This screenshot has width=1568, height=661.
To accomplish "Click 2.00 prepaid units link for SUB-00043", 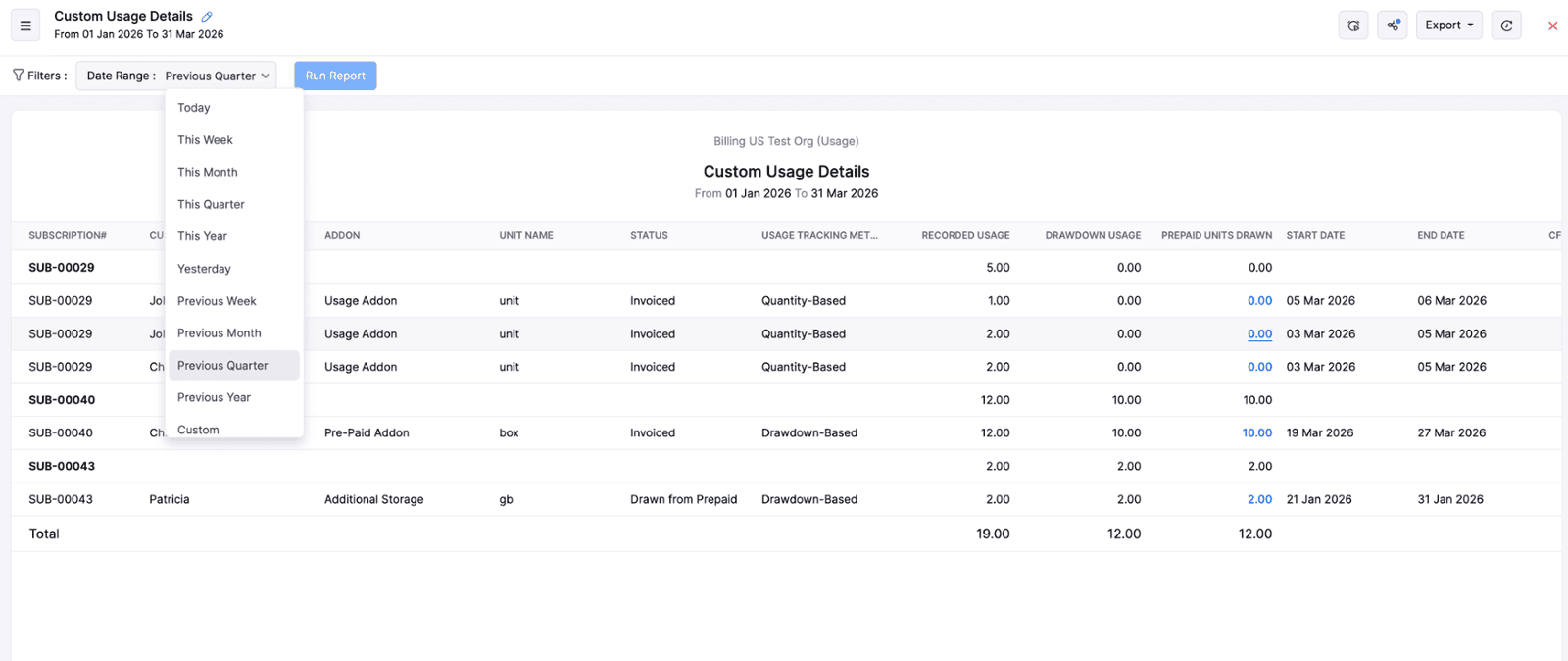I will click(1259, 499).
